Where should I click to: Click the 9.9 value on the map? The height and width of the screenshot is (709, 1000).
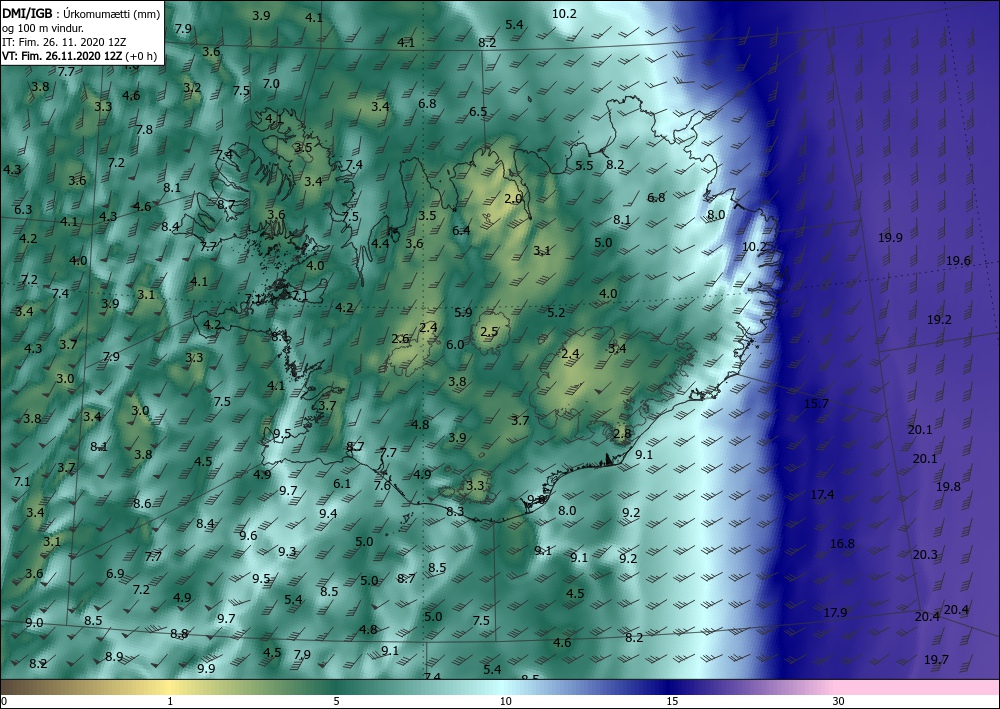click(206, 669)
